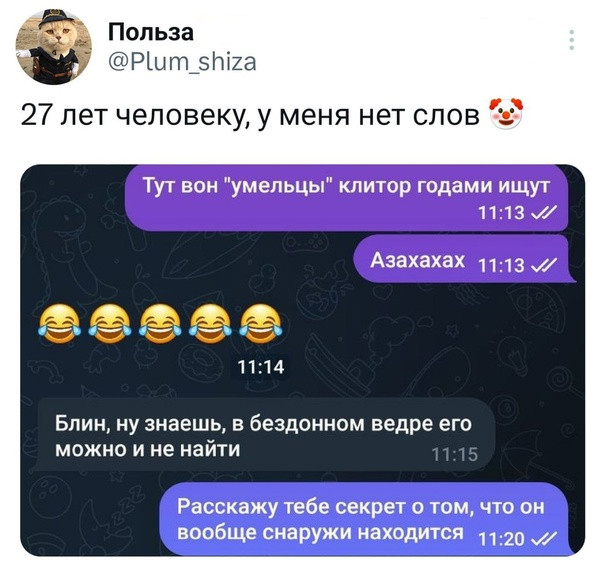The image size is (604, 566).
Task: Select the message starting "Тут вон умельцы"
Action: pos(347,198)
